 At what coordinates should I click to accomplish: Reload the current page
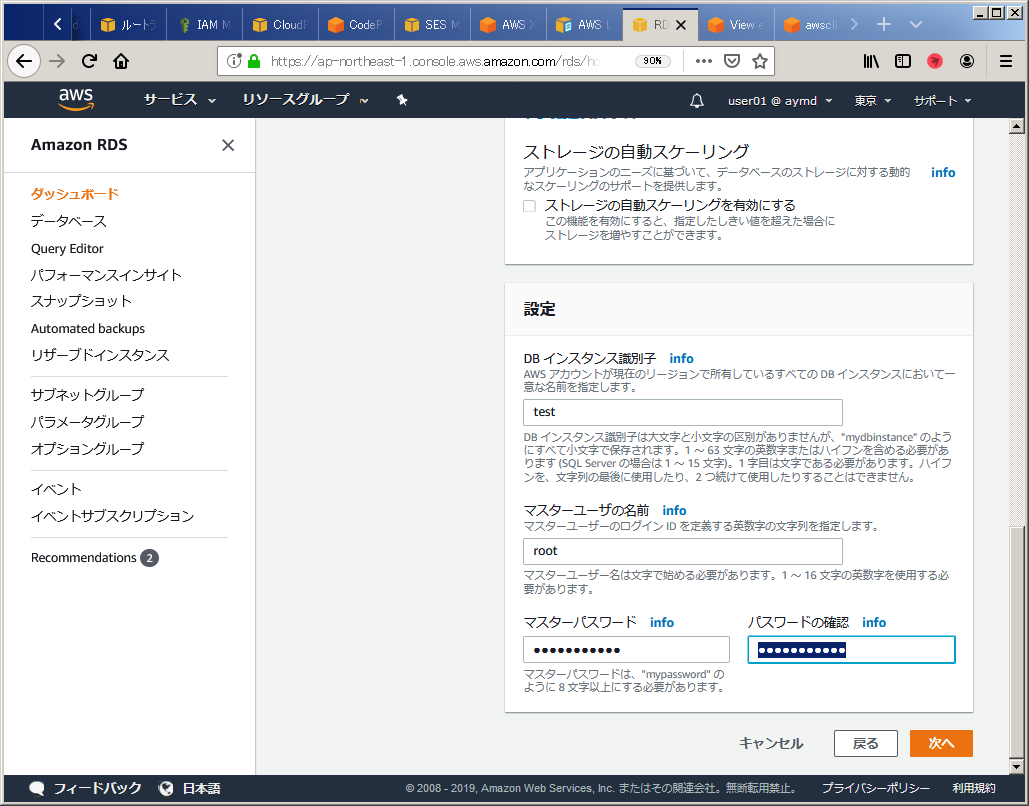click(89, 62)
